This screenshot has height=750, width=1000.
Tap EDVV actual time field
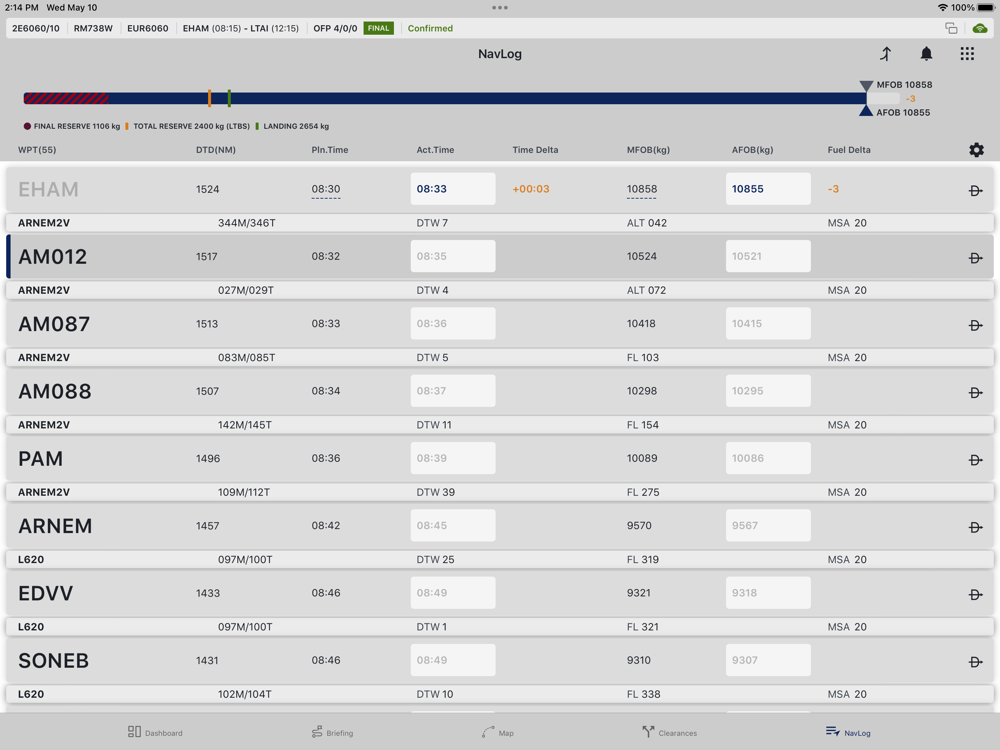click(x=453, y=592)
